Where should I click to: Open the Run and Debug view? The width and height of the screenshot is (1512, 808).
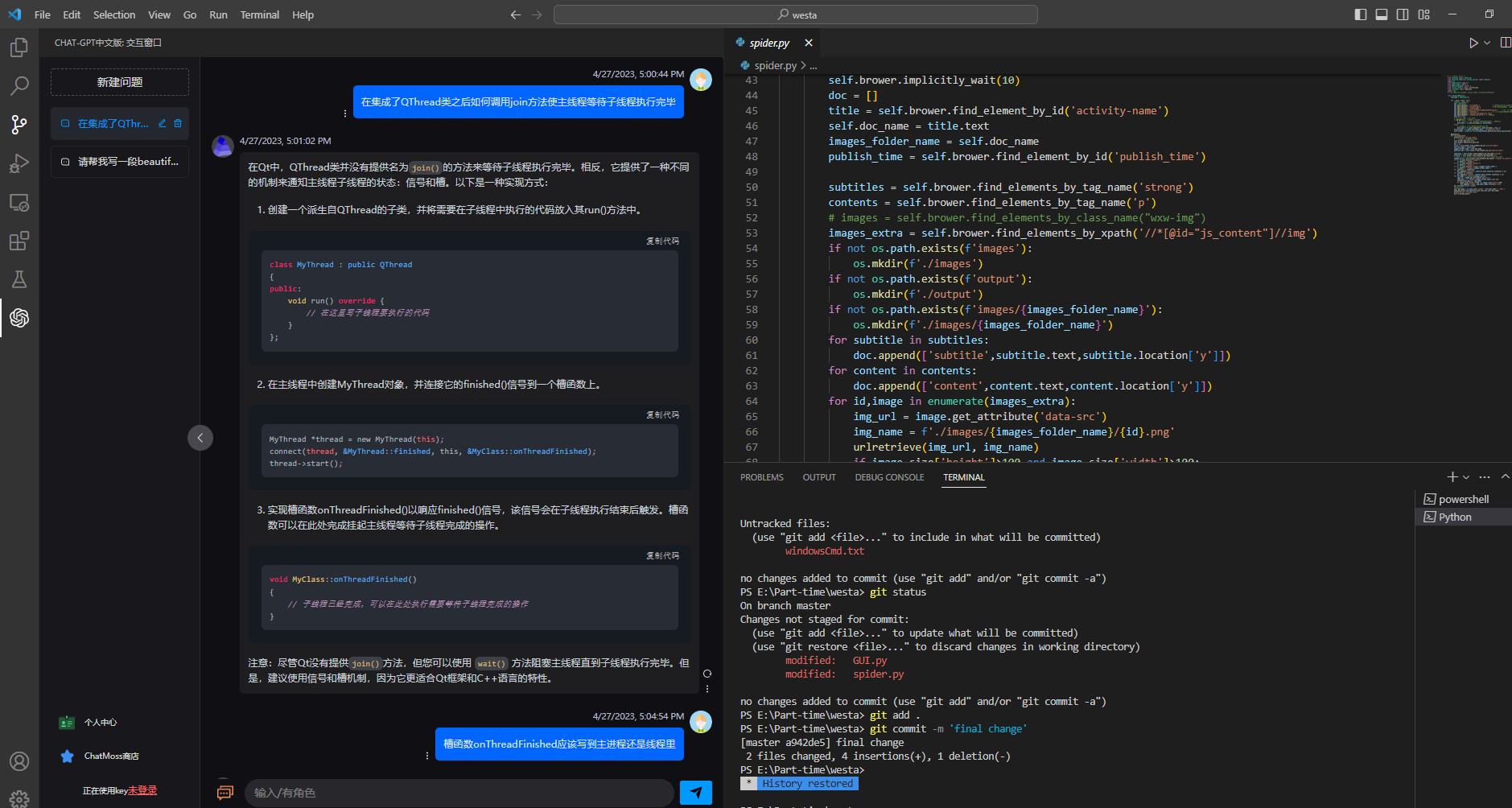19,163
